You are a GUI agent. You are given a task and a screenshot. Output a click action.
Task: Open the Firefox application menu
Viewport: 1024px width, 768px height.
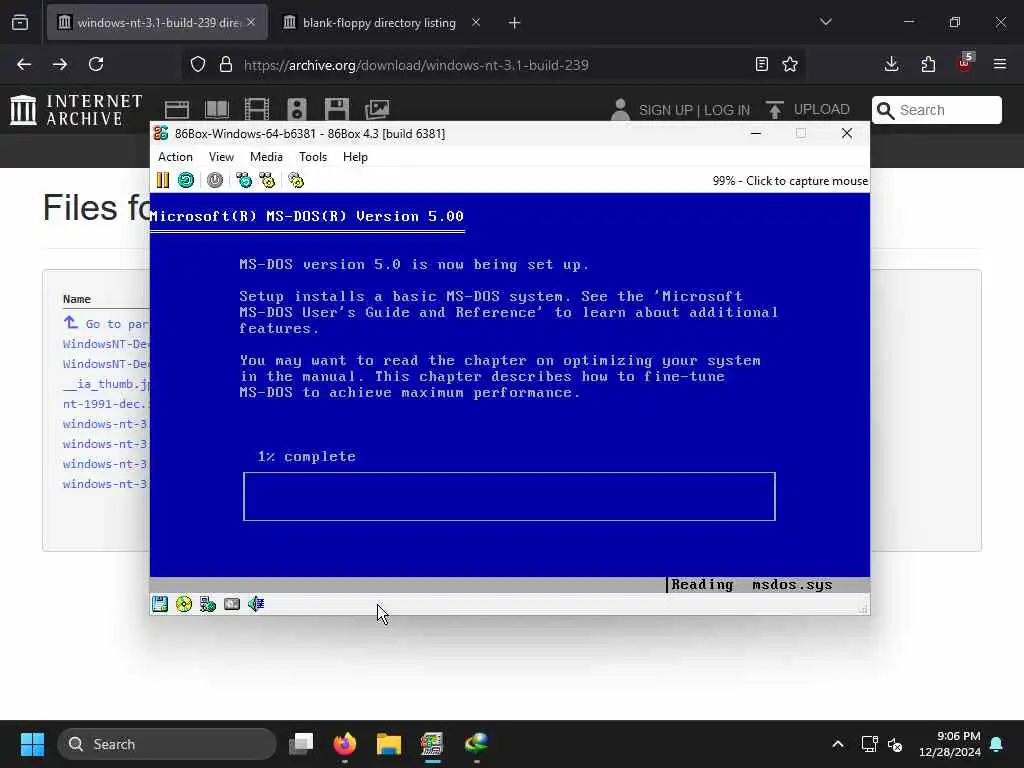tap(1000, 64)
